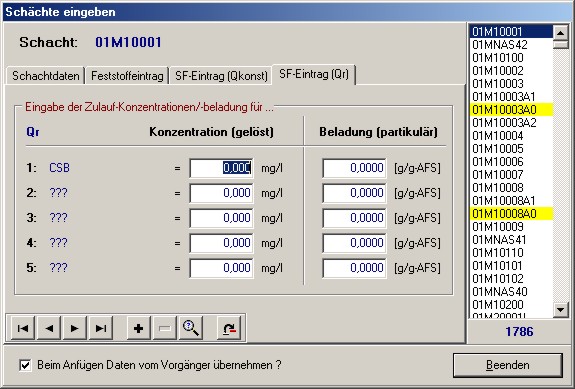575x389 pixels.
Task: Open the Feststoffeintrag tab
Action: coord(127,76)
